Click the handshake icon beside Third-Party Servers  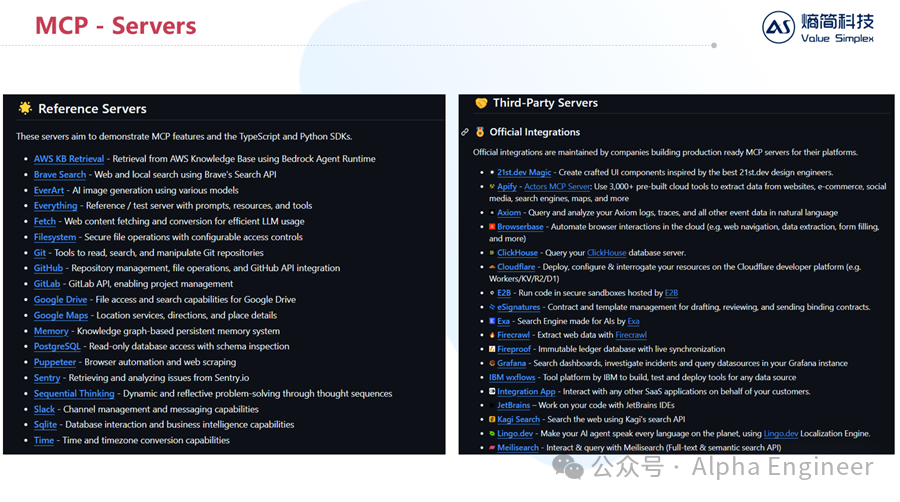pyautogui.click(x=481, y=103)
